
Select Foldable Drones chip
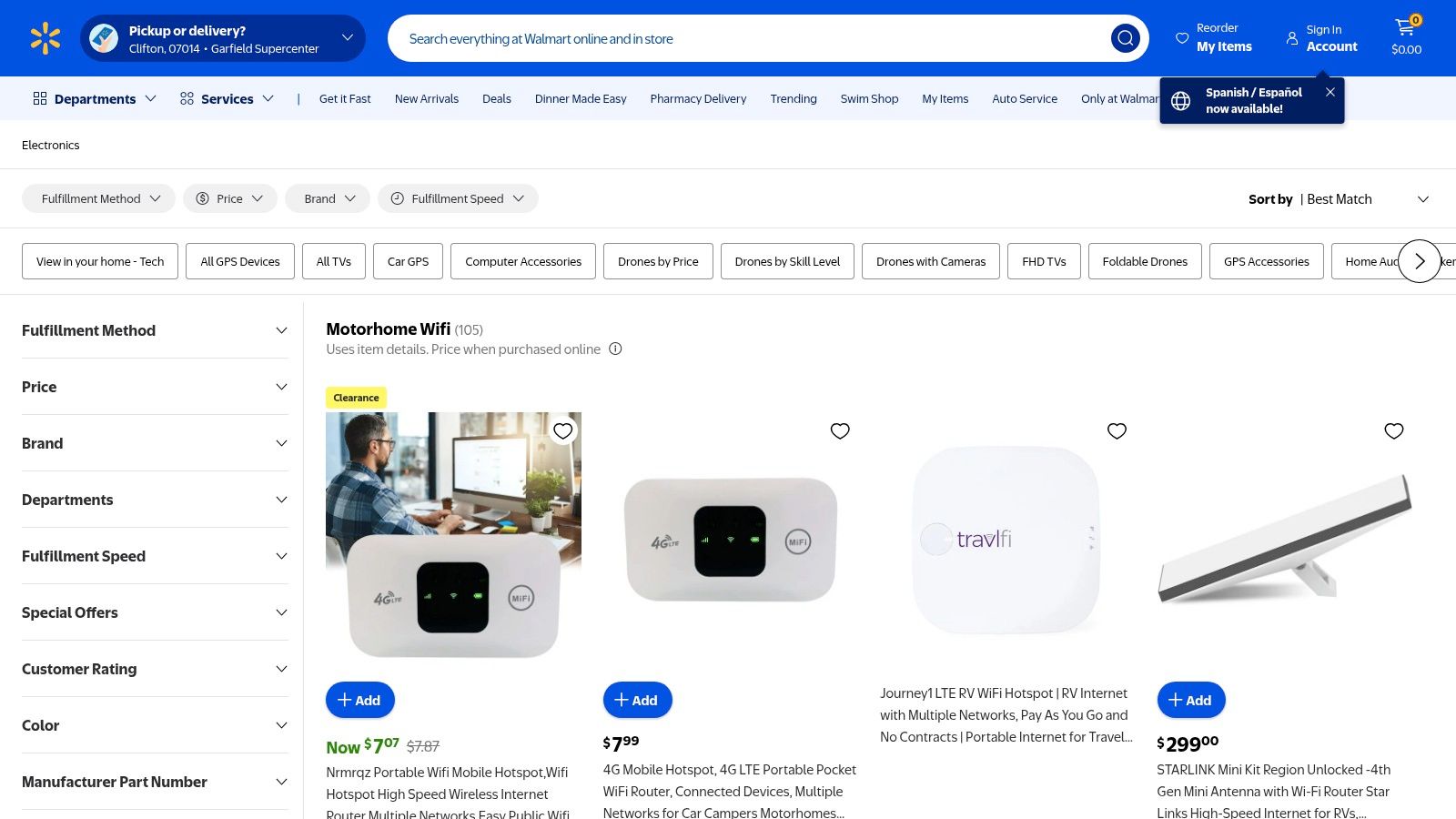pyautogui.click(x=1145, y=261)
